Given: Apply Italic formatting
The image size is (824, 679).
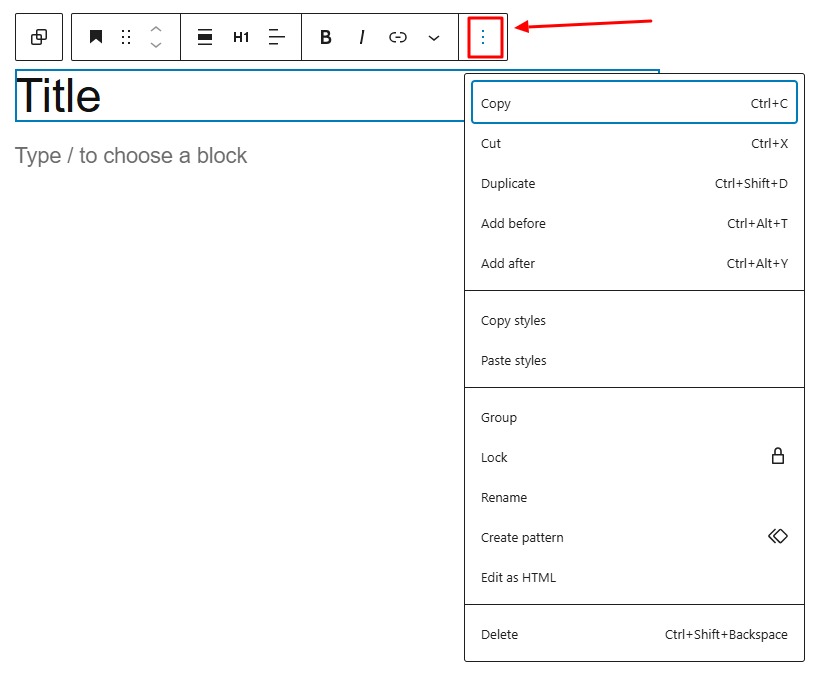Looking at the screenshot, I should click(361, 37).
